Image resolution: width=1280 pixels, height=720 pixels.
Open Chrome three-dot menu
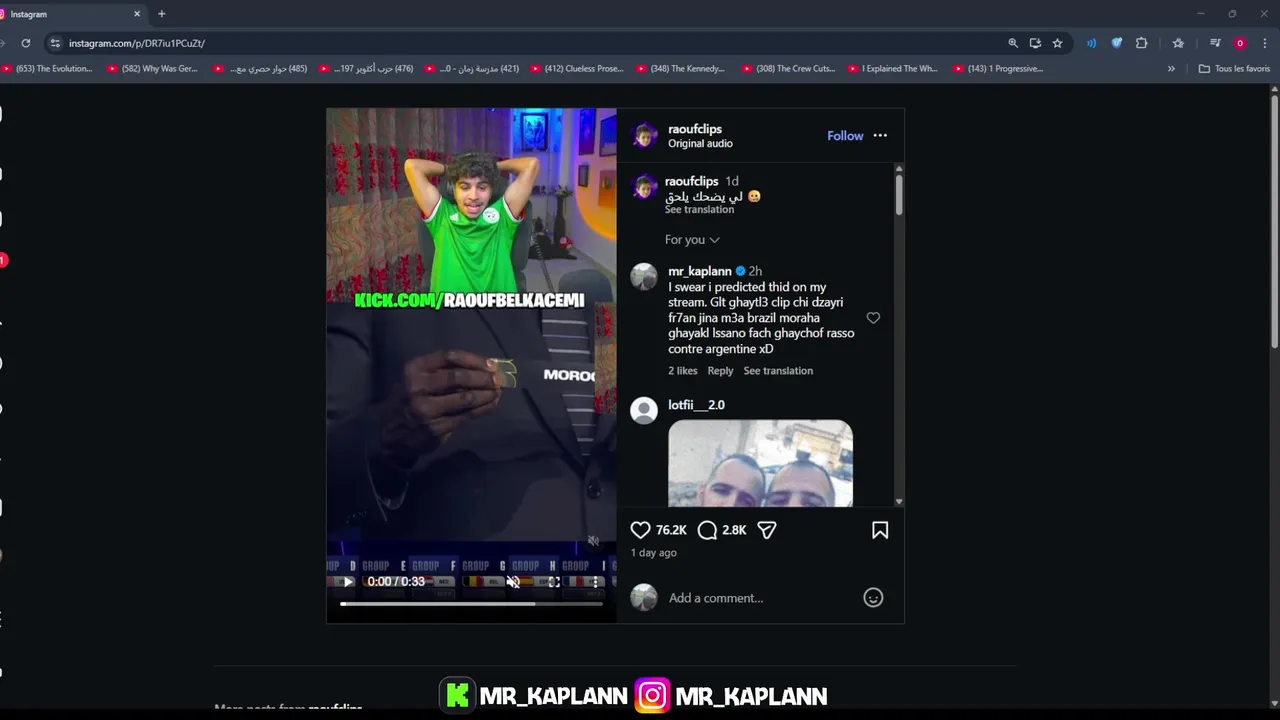[x=1265, y=43]
